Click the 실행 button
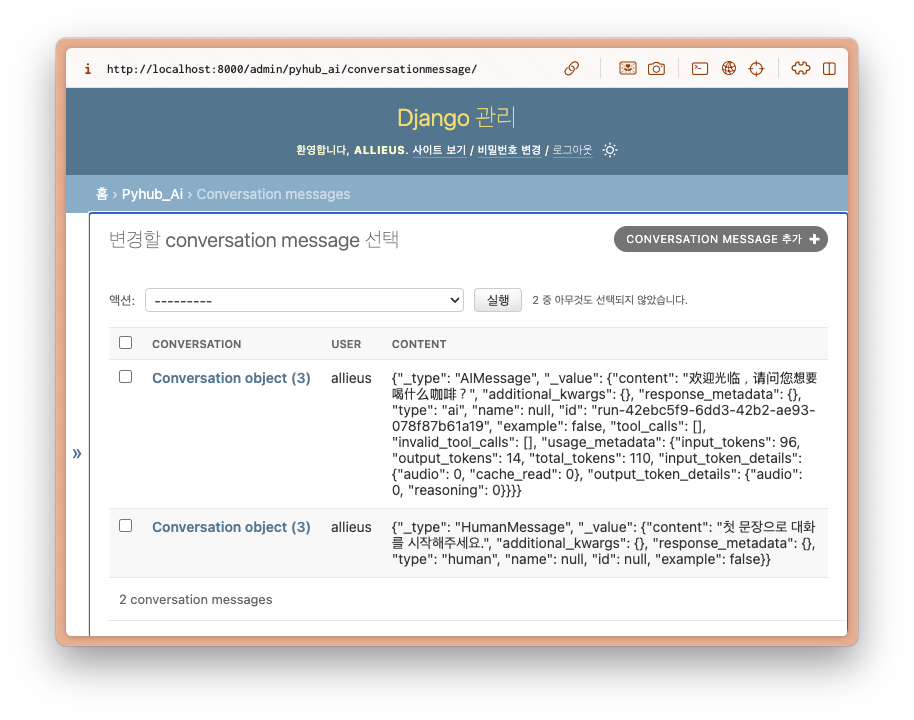This screenshot has height=720, width=914. pos(497,300)
